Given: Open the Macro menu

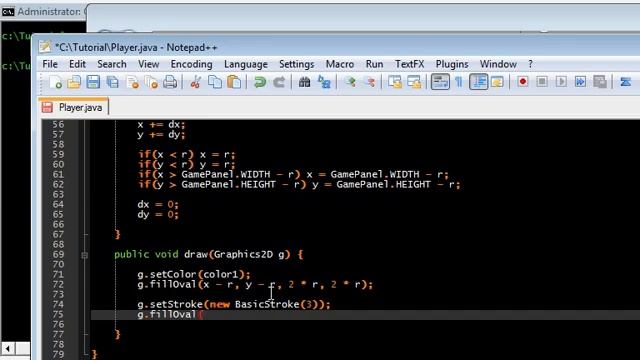Looking at the screenshot, I should tap(340, 64).
